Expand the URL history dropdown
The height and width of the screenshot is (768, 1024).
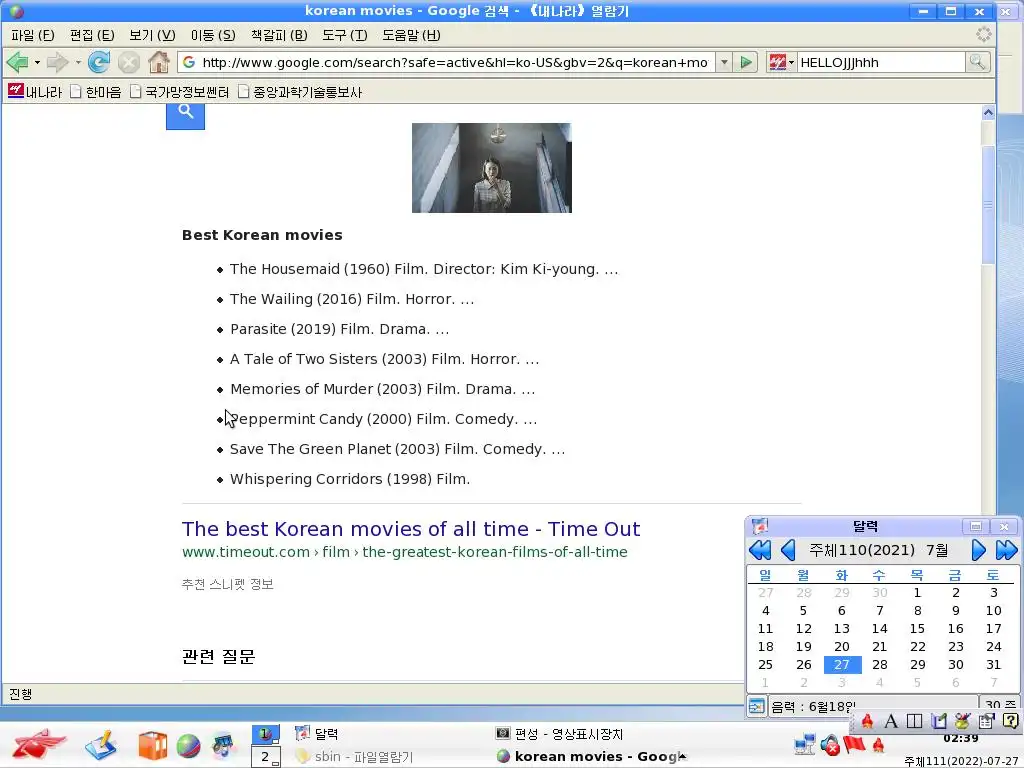pos(724,63)
